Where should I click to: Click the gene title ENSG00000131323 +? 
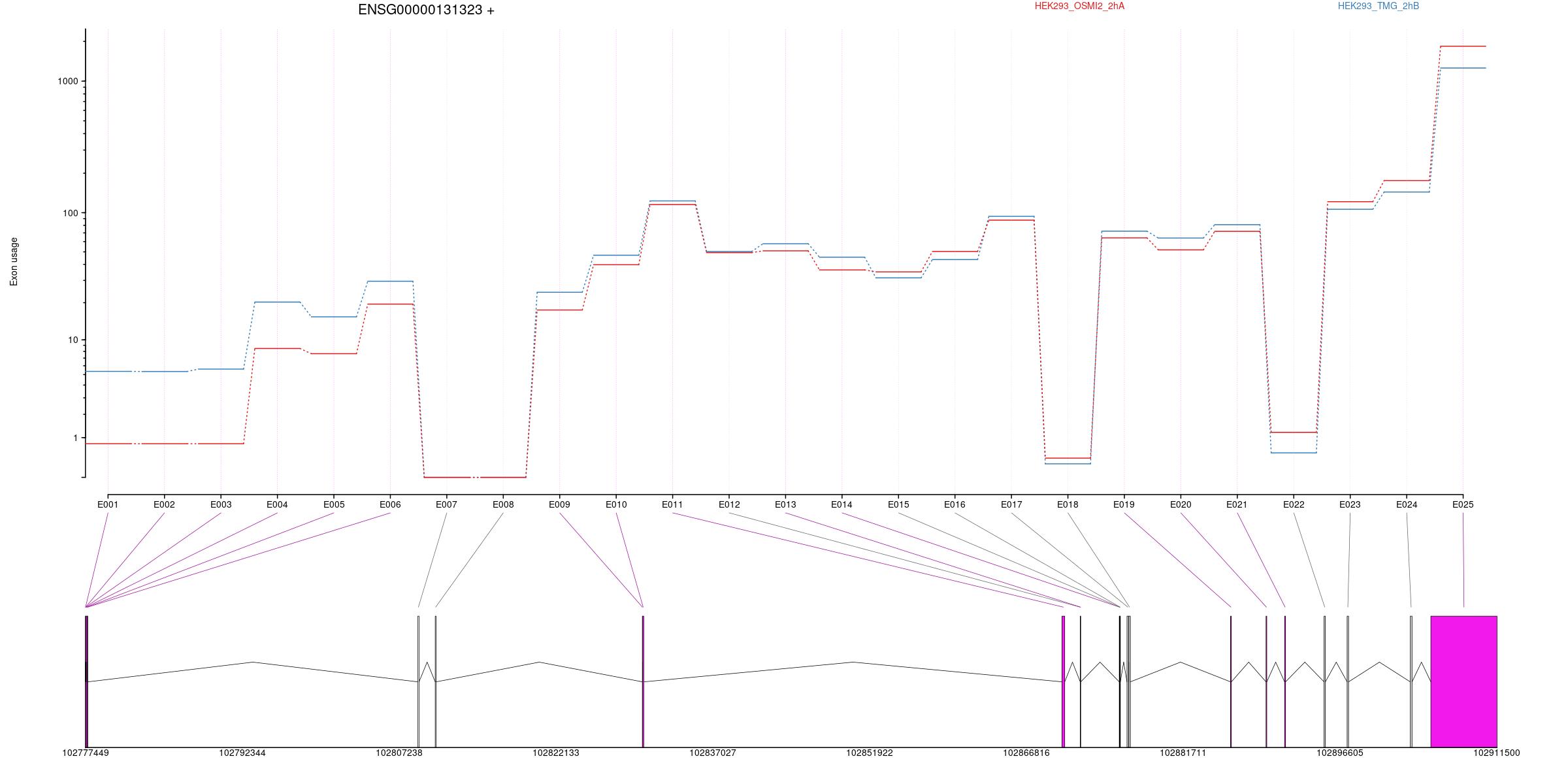427,10
